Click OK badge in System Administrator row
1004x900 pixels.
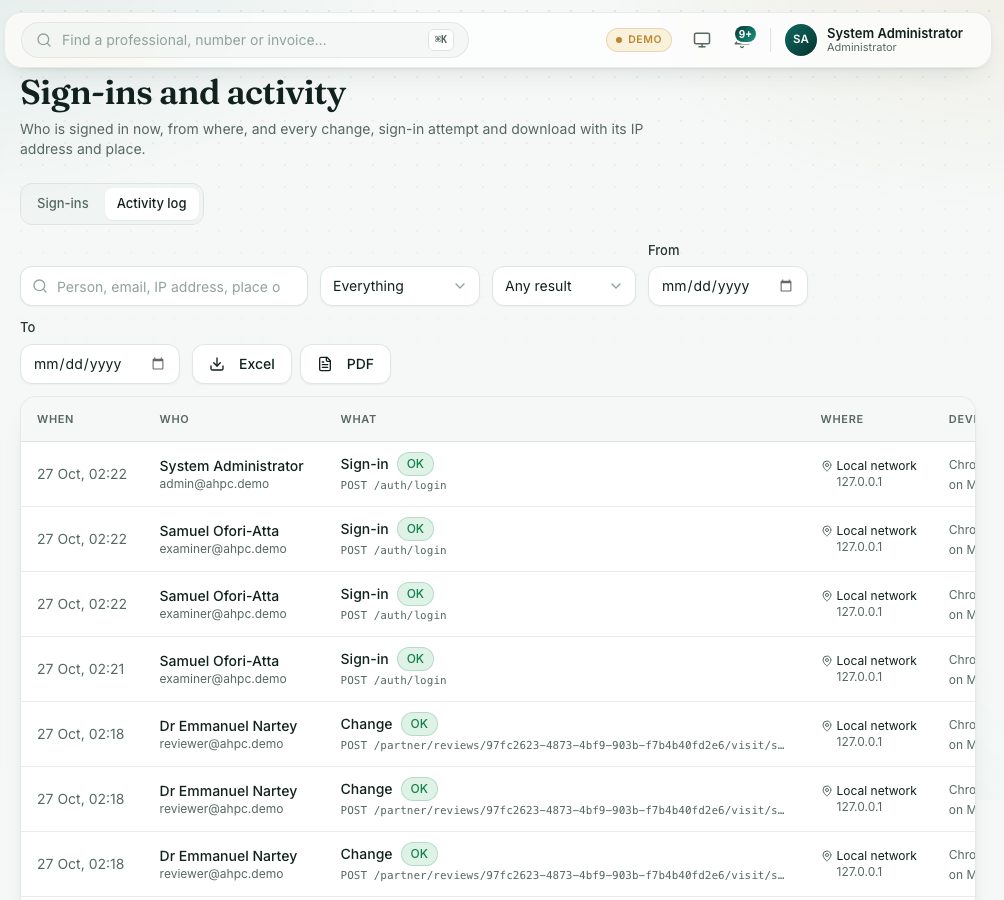click(x=415, y=464)
